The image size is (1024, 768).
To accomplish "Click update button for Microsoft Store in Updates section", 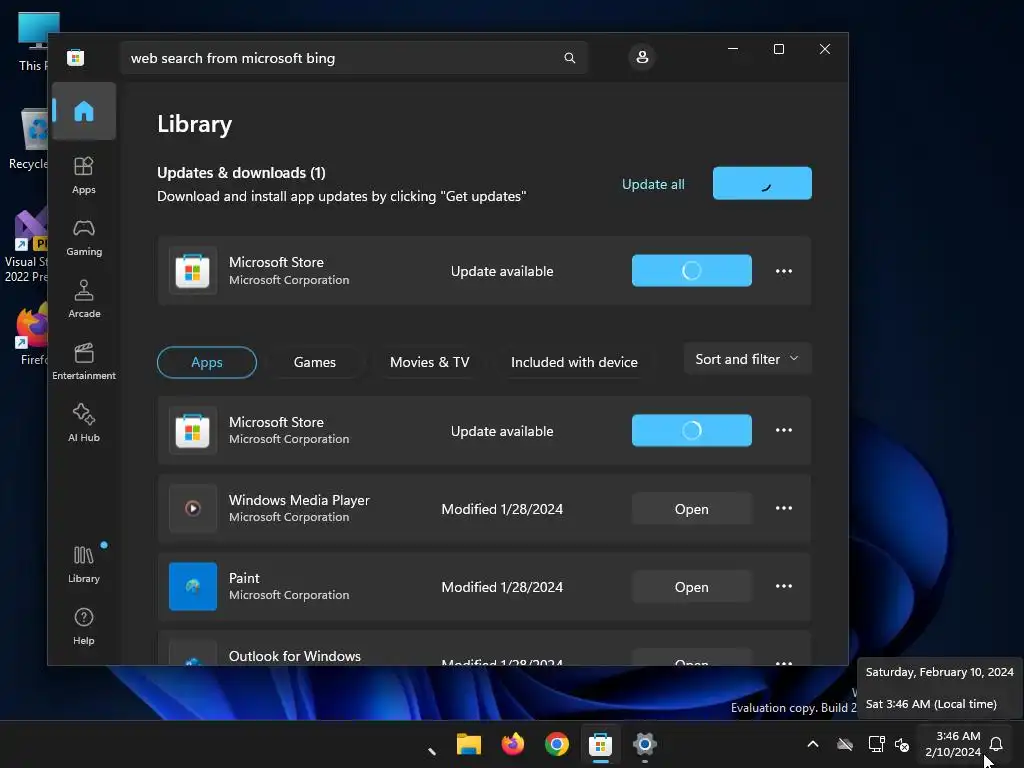I will point(692,270).
